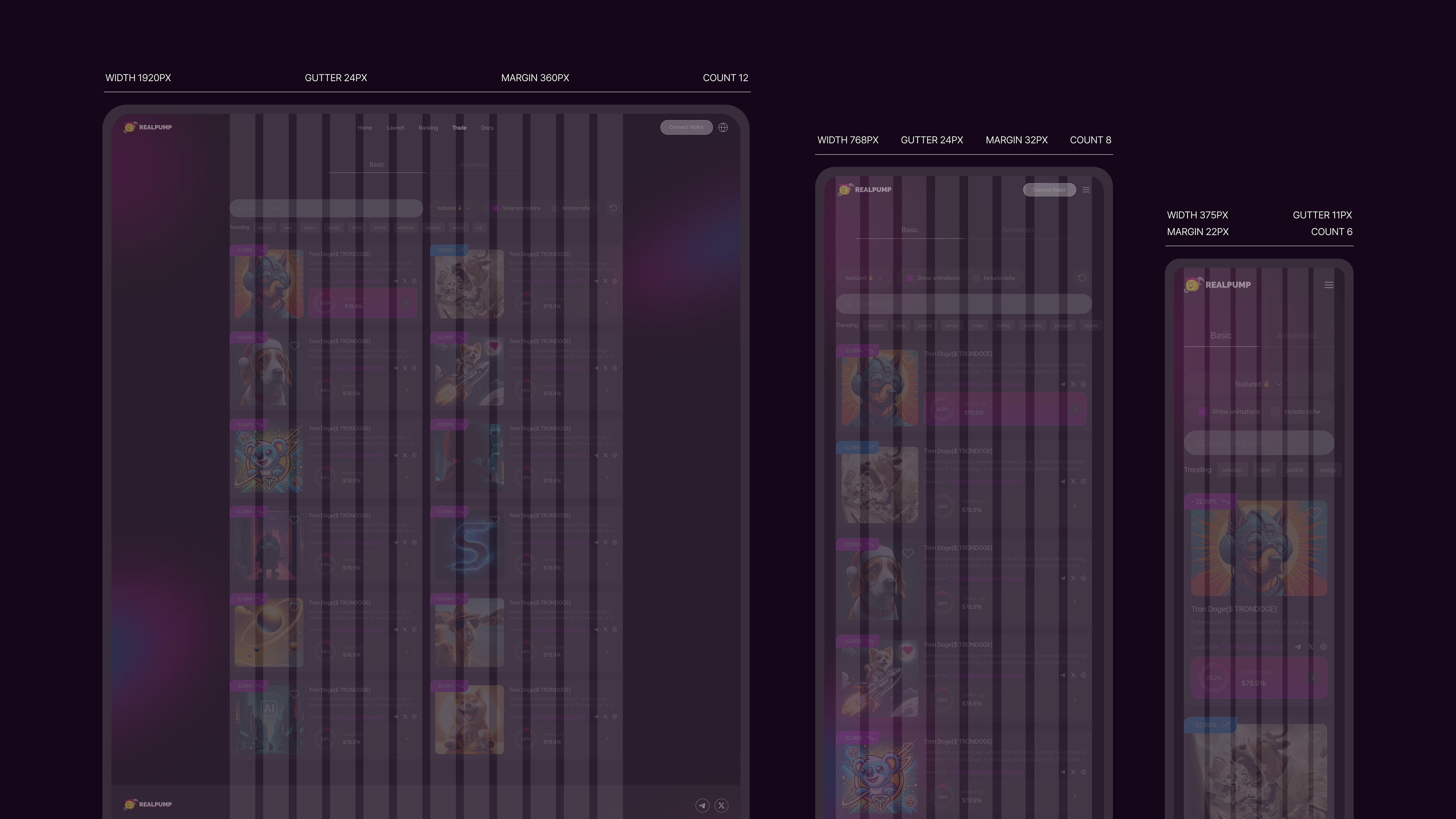The height and width of the screenshot is (819, 1456).
Task: Click the globe language icon in desktop header
Action: coord(723,127)
